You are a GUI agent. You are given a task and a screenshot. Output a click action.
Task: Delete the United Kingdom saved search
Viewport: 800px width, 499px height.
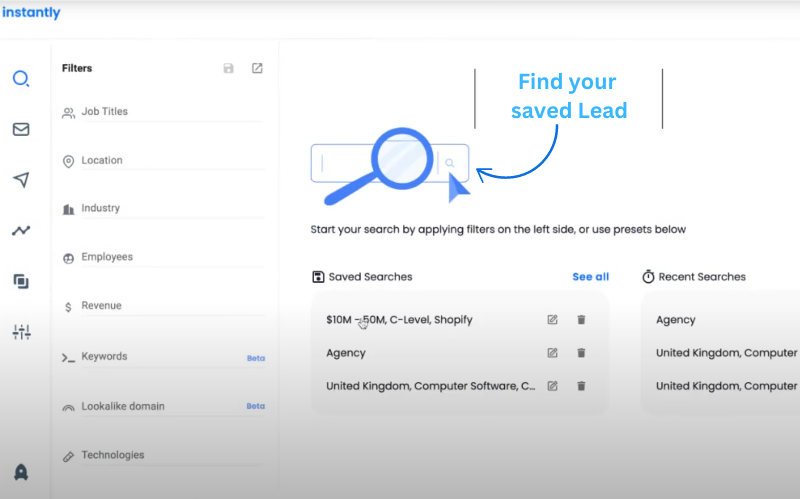pos(581,386)
